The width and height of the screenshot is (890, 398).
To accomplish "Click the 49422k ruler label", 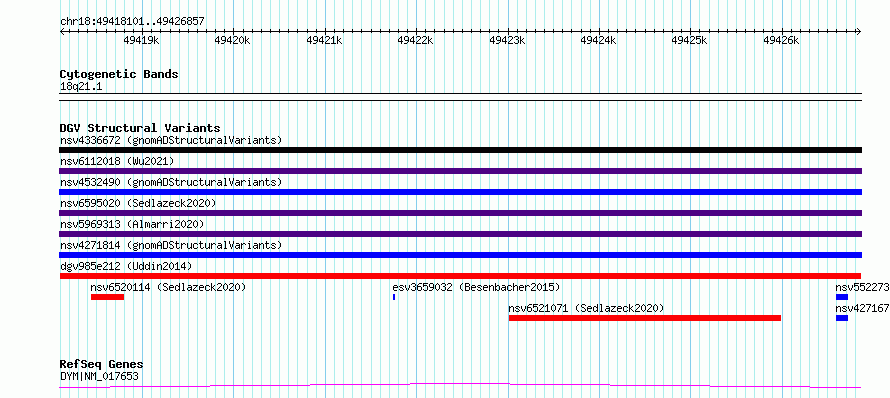I will point(415,40).
